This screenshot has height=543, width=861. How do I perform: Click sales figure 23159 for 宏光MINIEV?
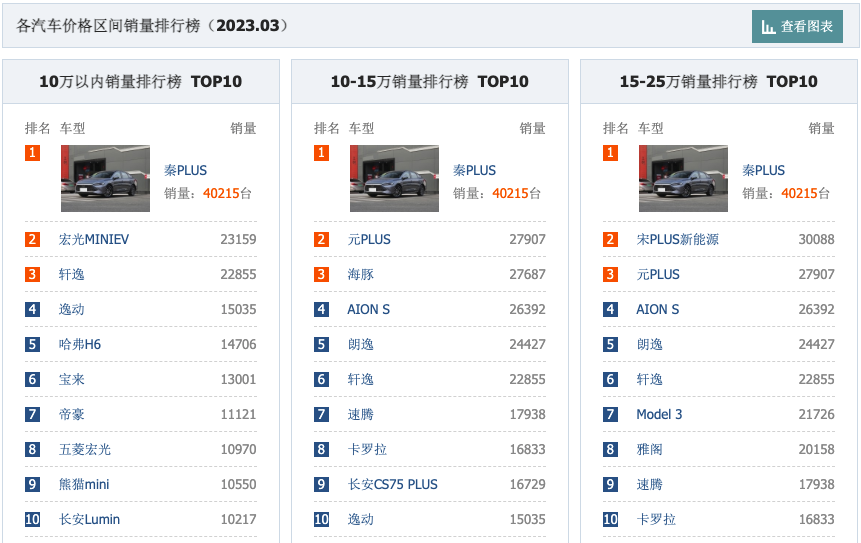(x=238, y=239)
